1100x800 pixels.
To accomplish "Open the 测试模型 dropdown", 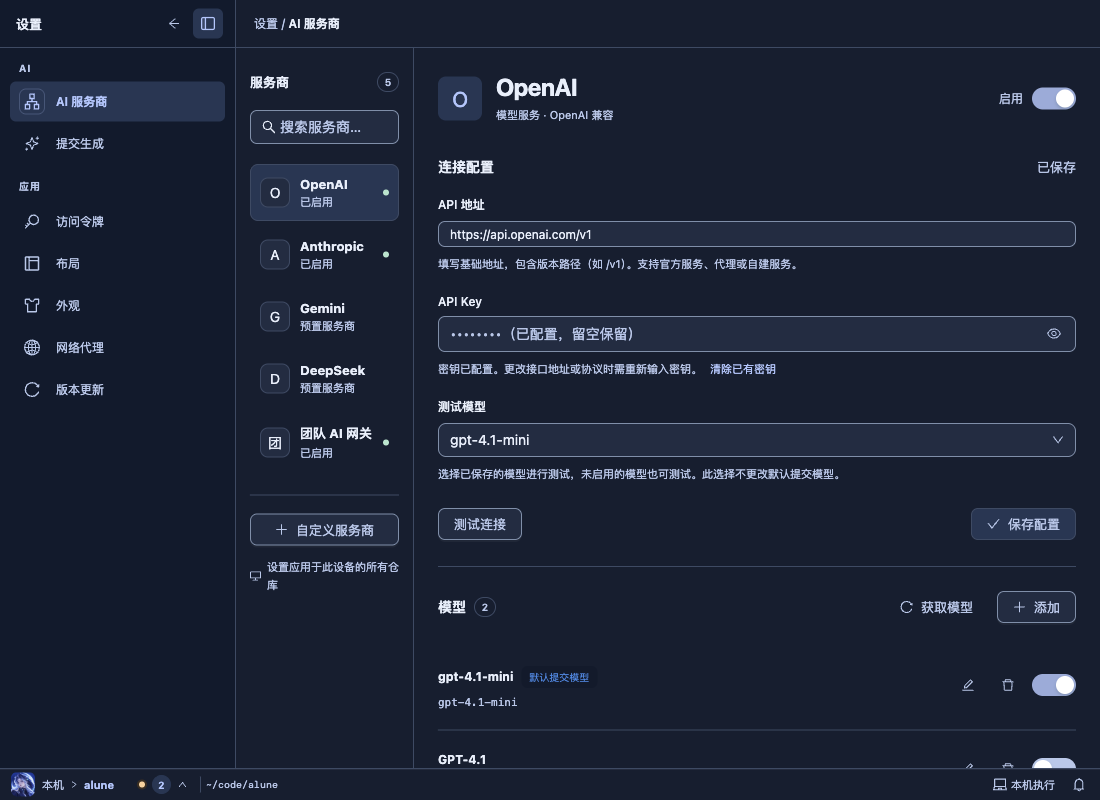I will pos(756,440).
